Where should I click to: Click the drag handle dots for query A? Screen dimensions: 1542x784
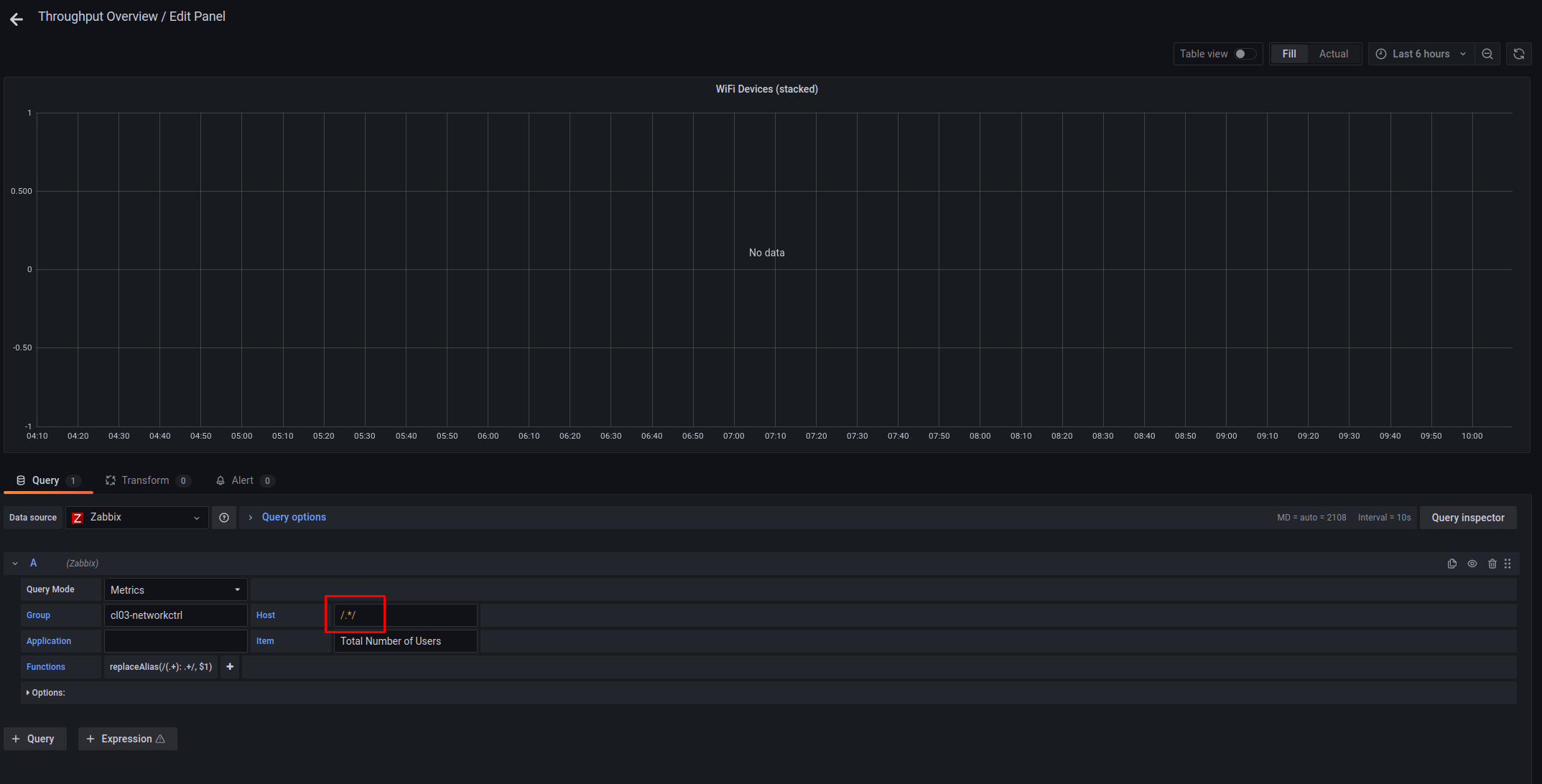(x=1508, y=564)
